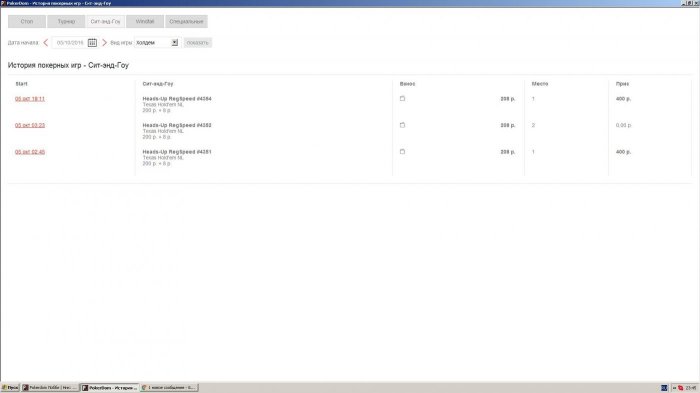Select the Специальные tab
Viewport: 700px width, 393px height.
pyautogui.click(x=186, y=21)
